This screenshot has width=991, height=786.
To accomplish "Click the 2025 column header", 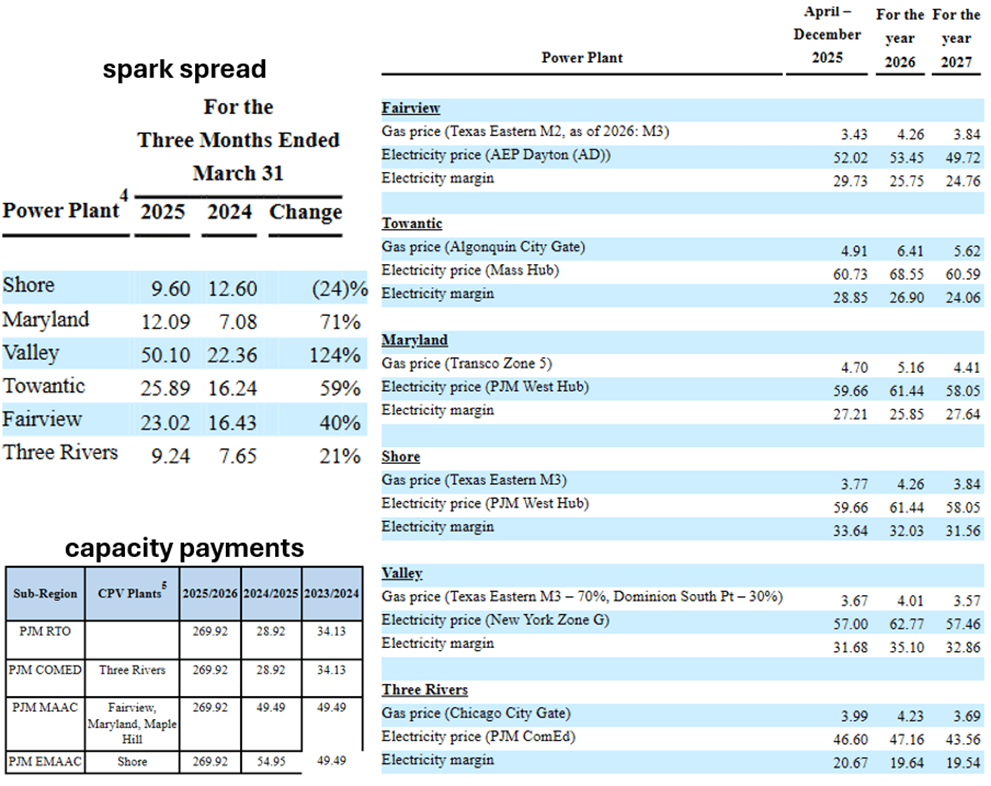I will click(161, 211).
